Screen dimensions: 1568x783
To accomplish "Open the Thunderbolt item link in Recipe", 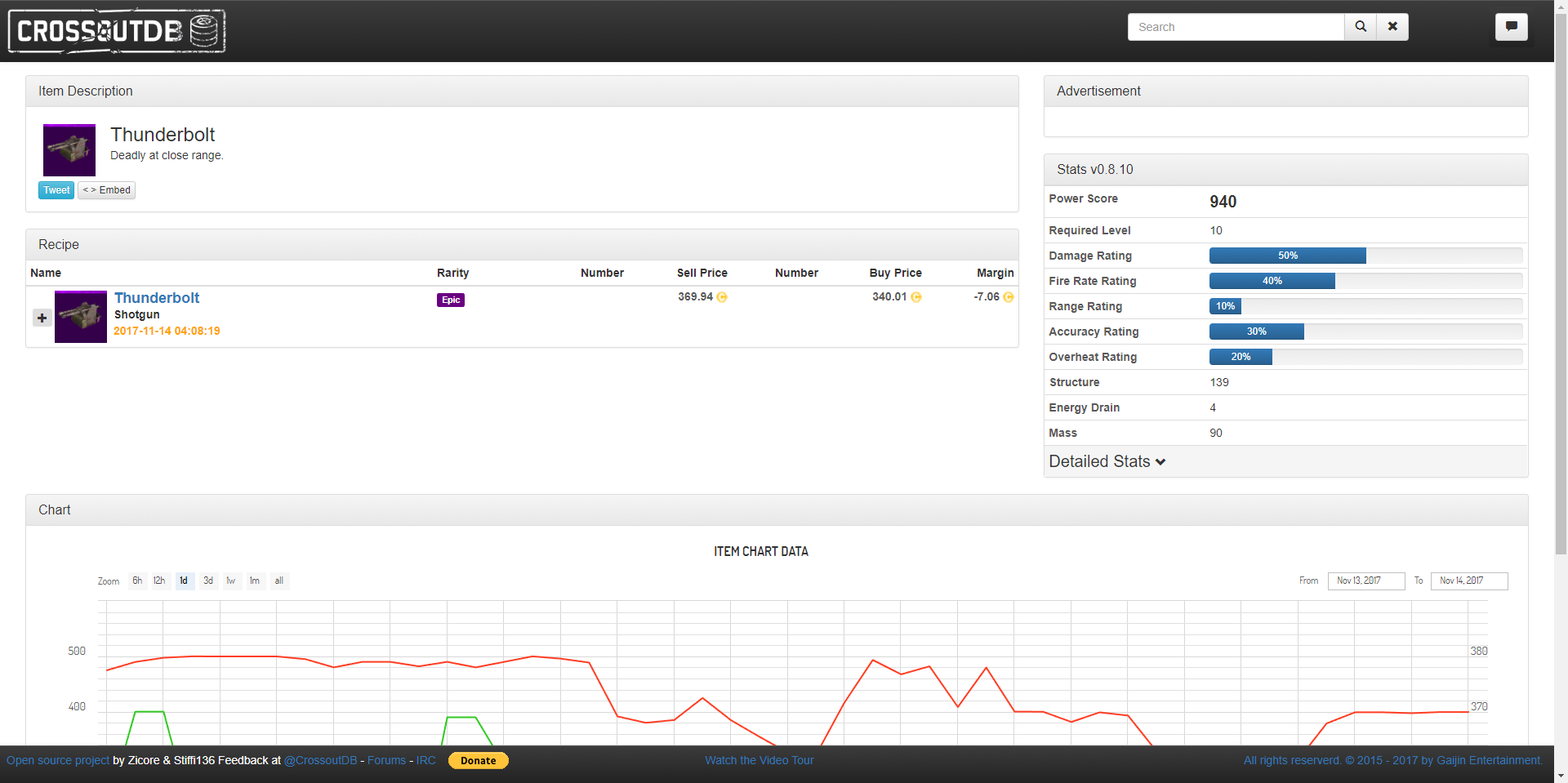I will (x=157, y=298).
